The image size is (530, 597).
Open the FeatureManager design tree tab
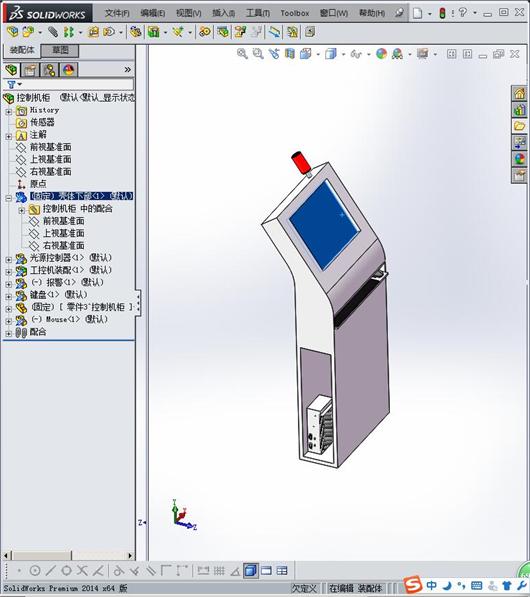pyautogui.click(x=11, y=70)
